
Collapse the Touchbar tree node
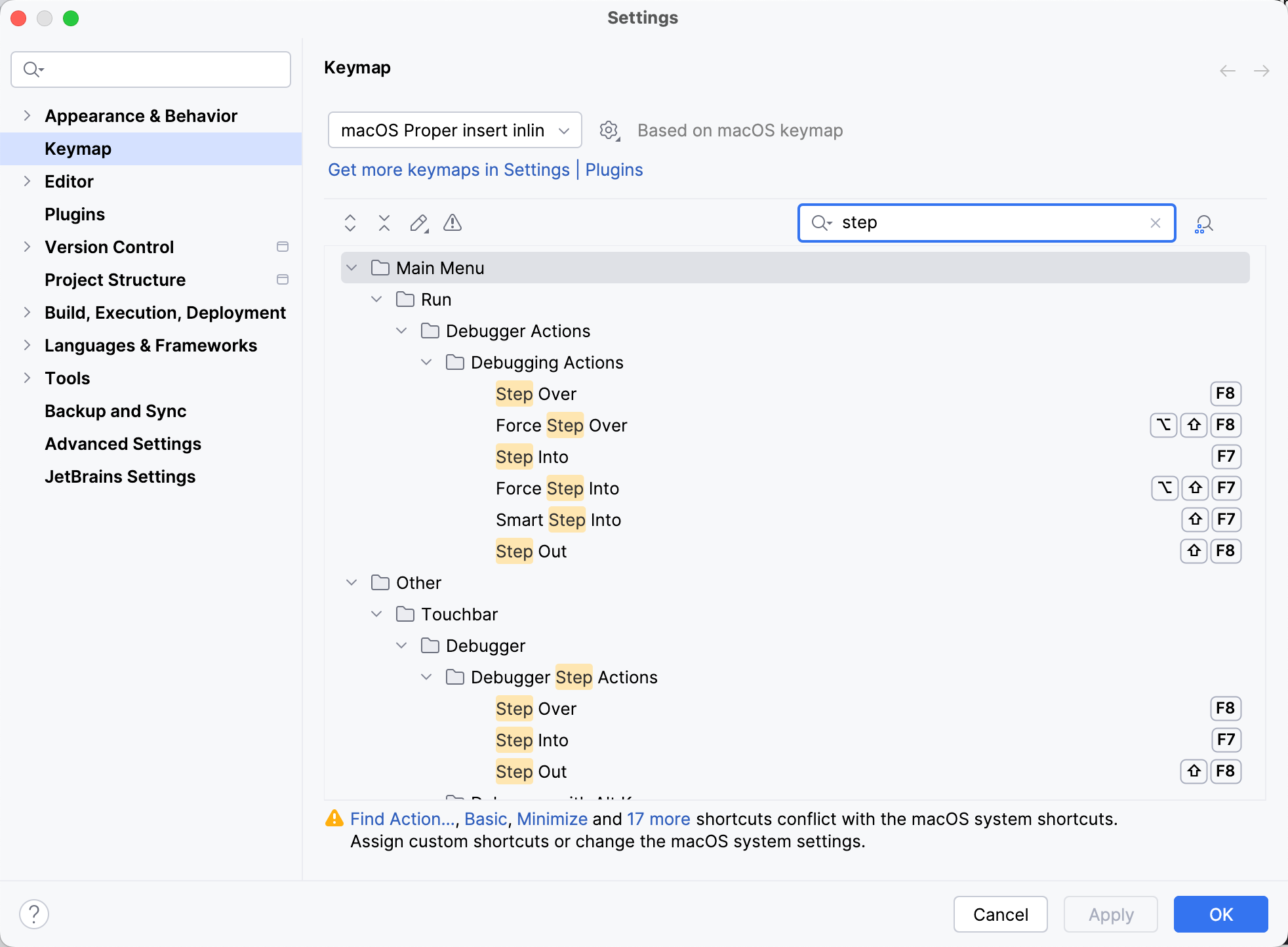(377, 614)
